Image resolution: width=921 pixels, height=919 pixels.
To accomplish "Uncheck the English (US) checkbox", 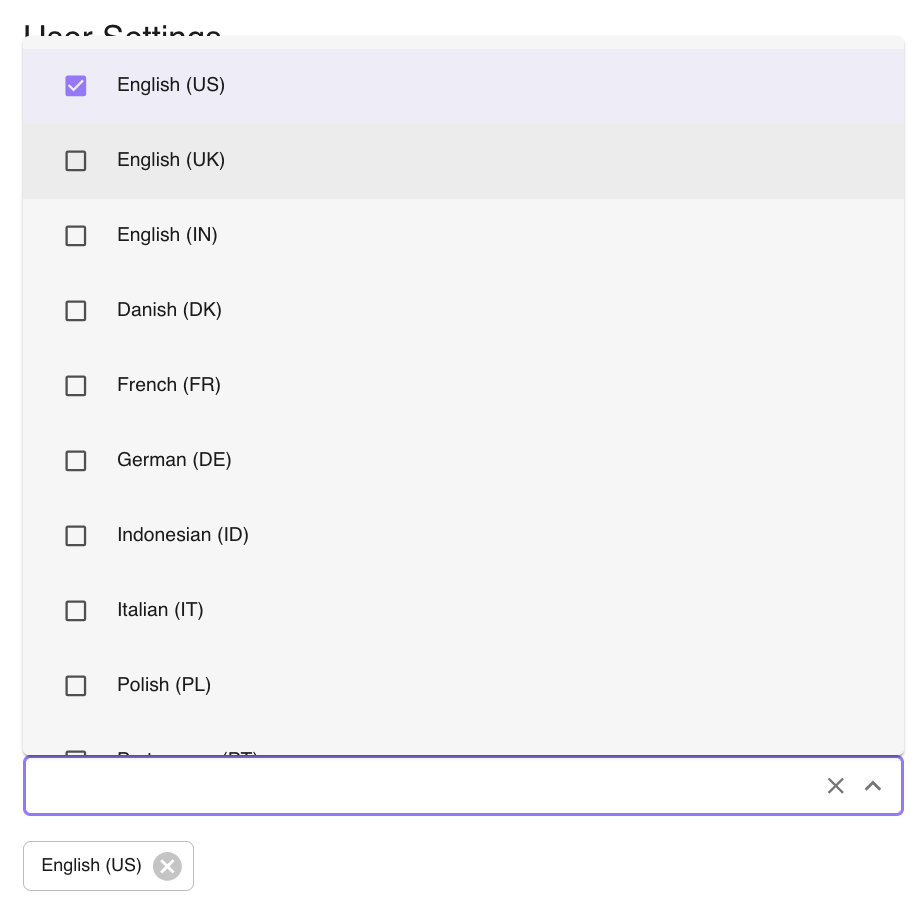I will (76, 86).
